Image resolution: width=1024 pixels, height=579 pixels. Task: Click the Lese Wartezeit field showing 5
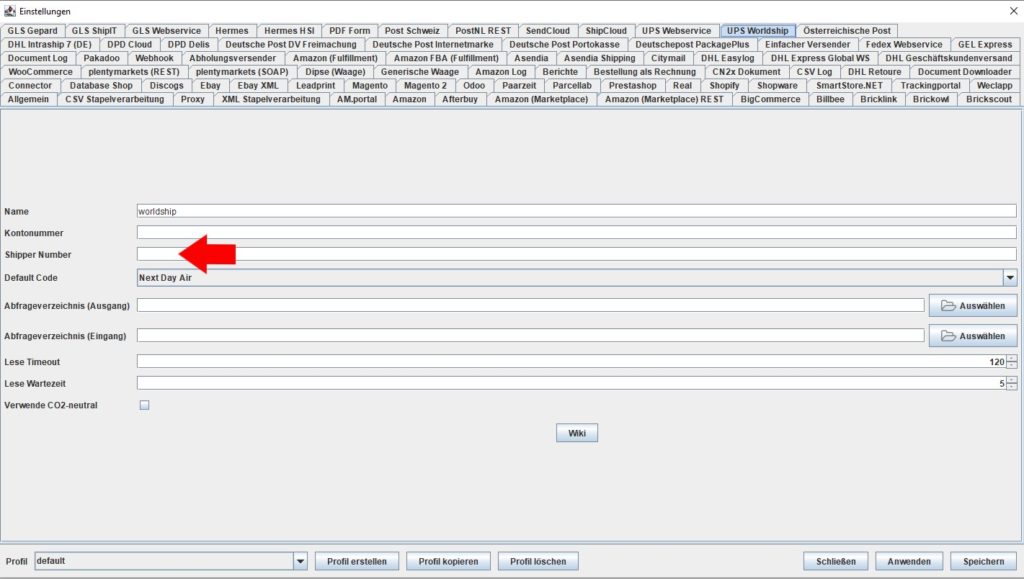[x=571, y=383]
